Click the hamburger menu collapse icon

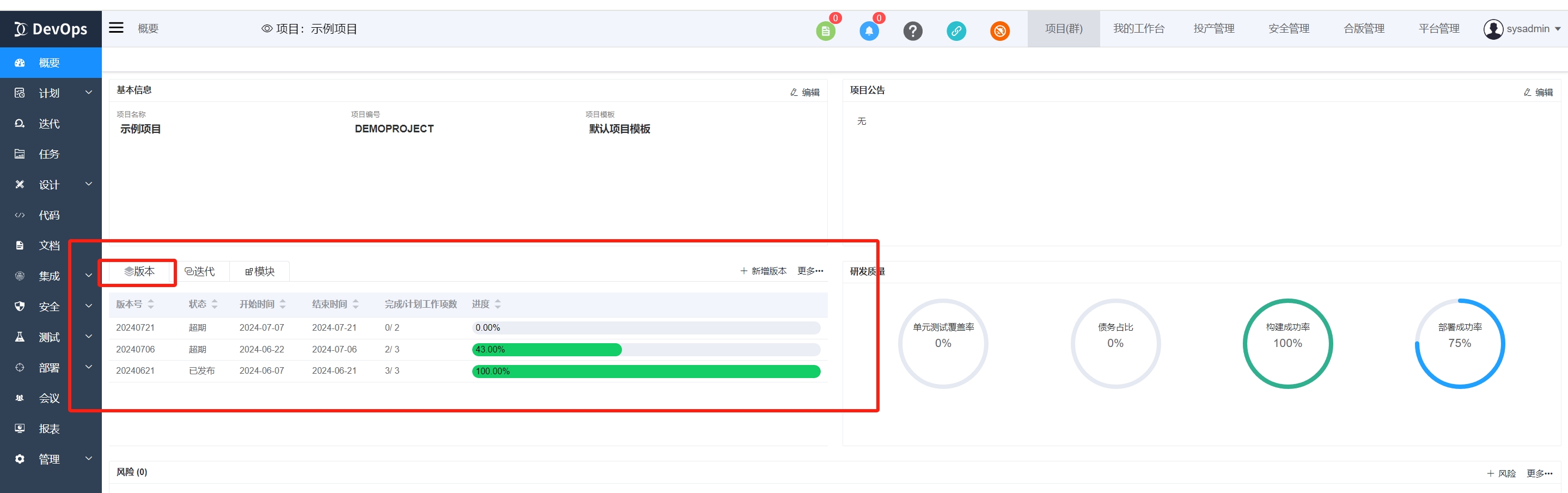click(115, 28)
